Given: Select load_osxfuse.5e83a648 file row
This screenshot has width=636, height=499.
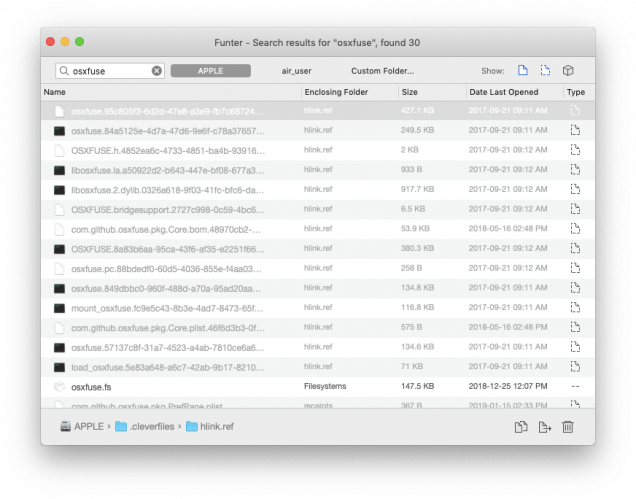Looking at the screenshot, I should 318,367.
